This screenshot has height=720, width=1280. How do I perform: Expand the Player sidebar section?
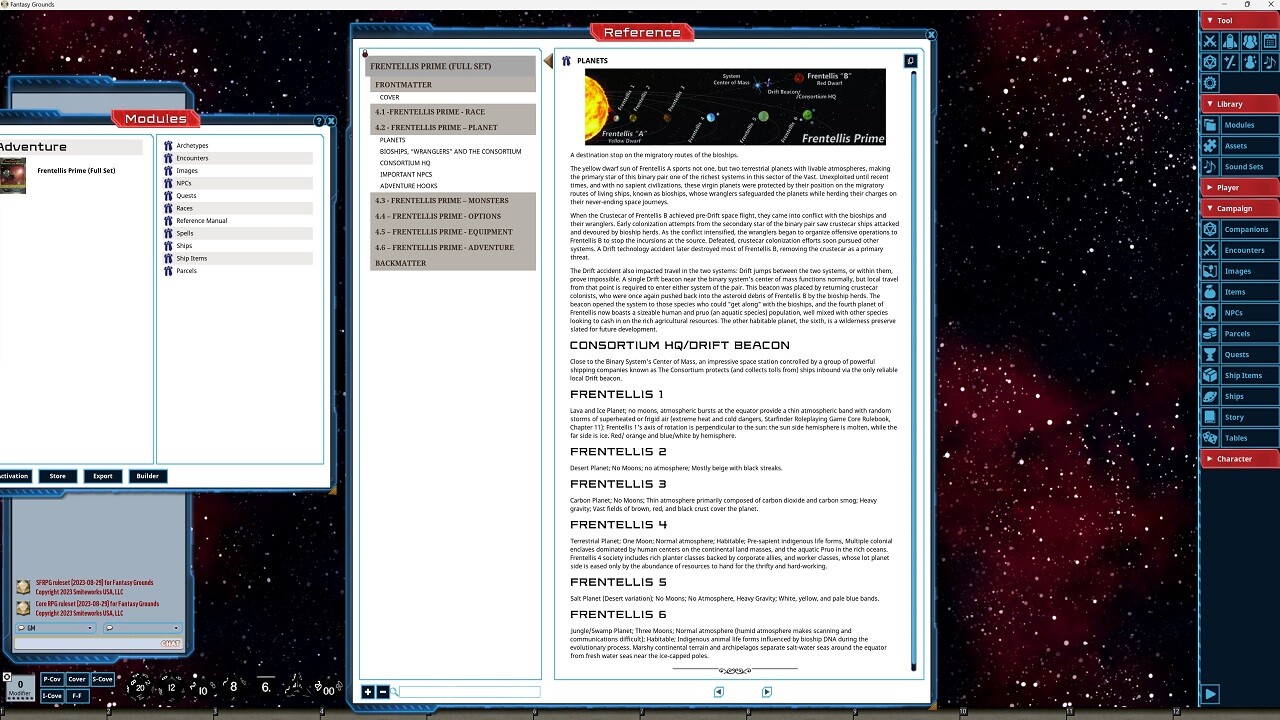[1239, 188]
